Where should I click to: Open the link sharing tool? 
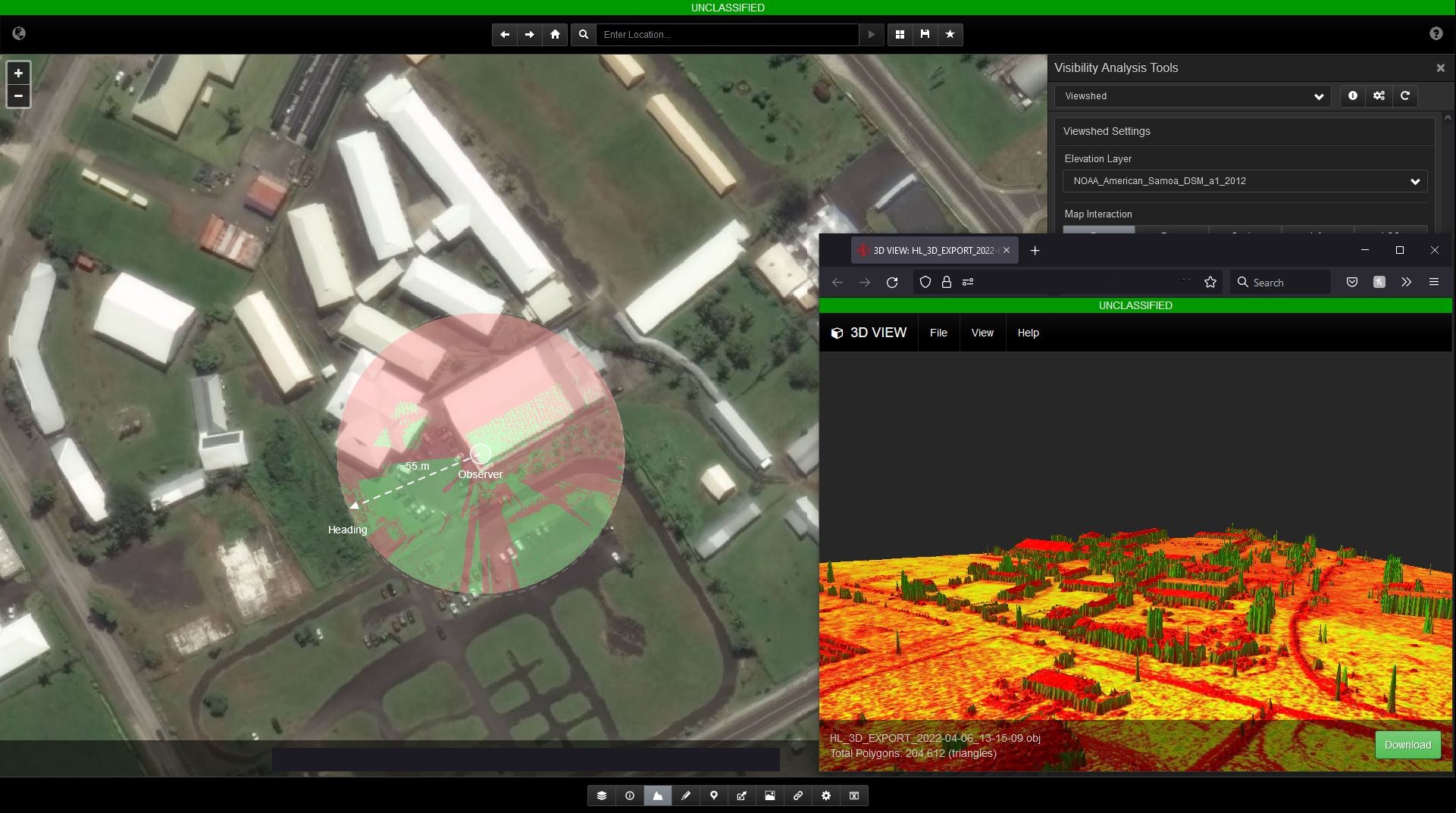click(797, 796)
